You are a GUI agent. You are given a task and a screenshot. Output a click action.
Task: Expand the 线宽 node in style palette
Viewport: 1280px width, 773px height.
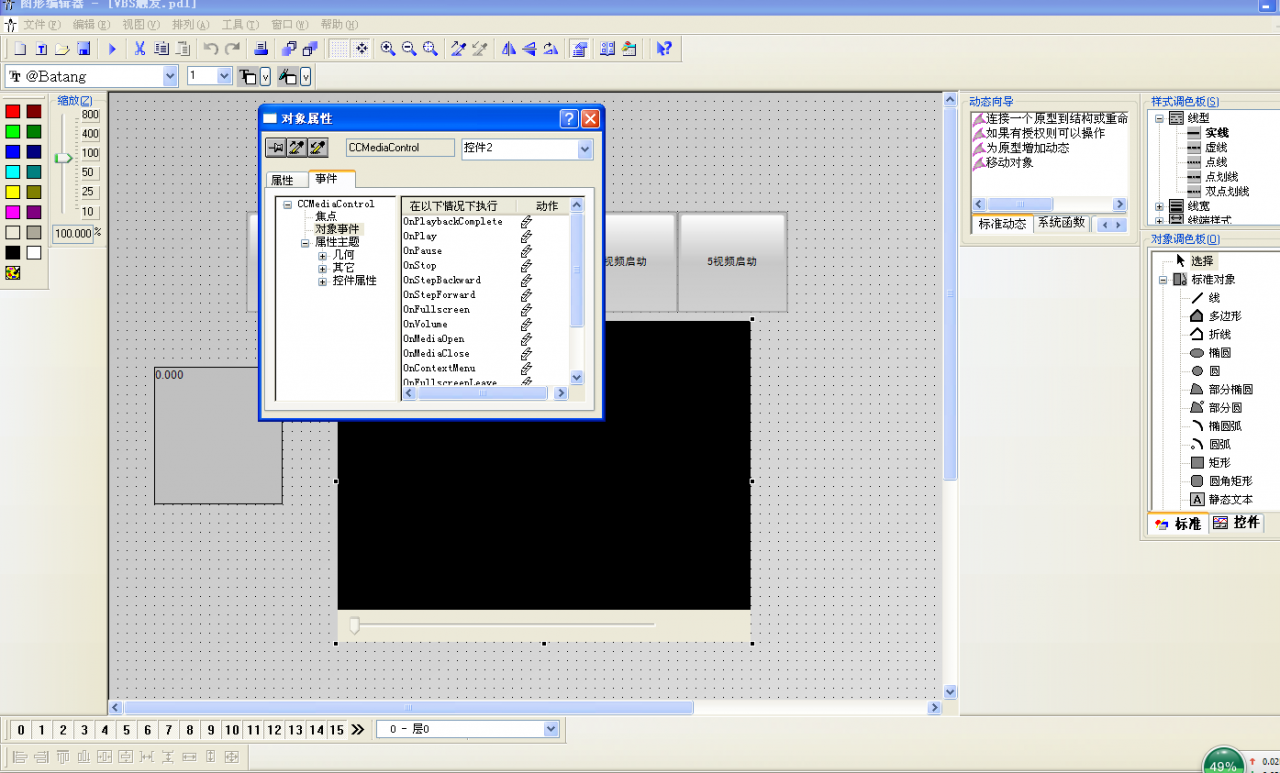tap(1159, 206)
